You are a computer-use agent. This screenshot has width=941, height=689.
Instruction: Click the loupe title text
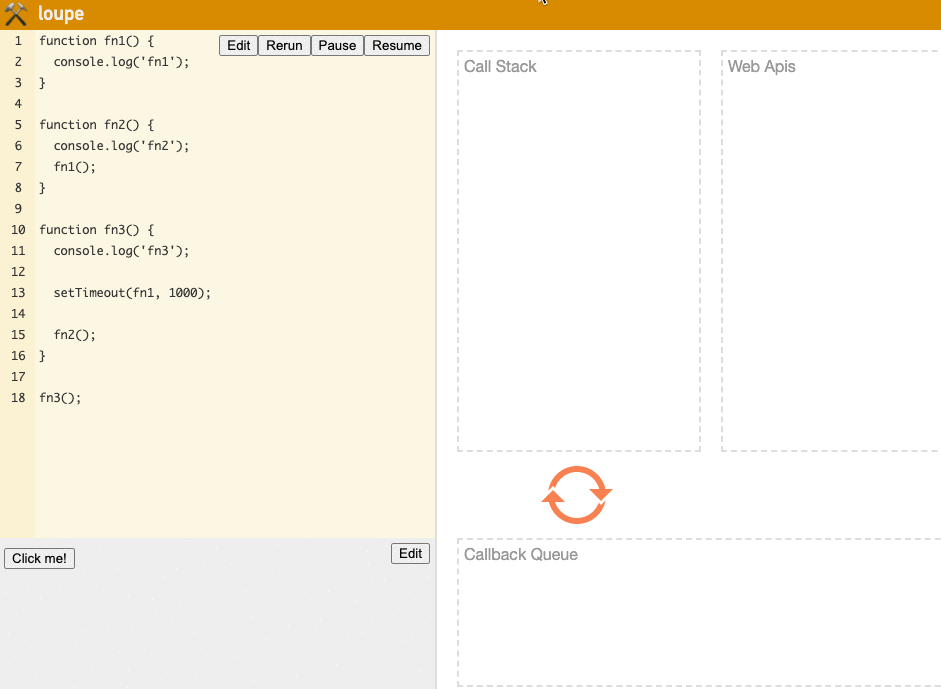point(61,13)
